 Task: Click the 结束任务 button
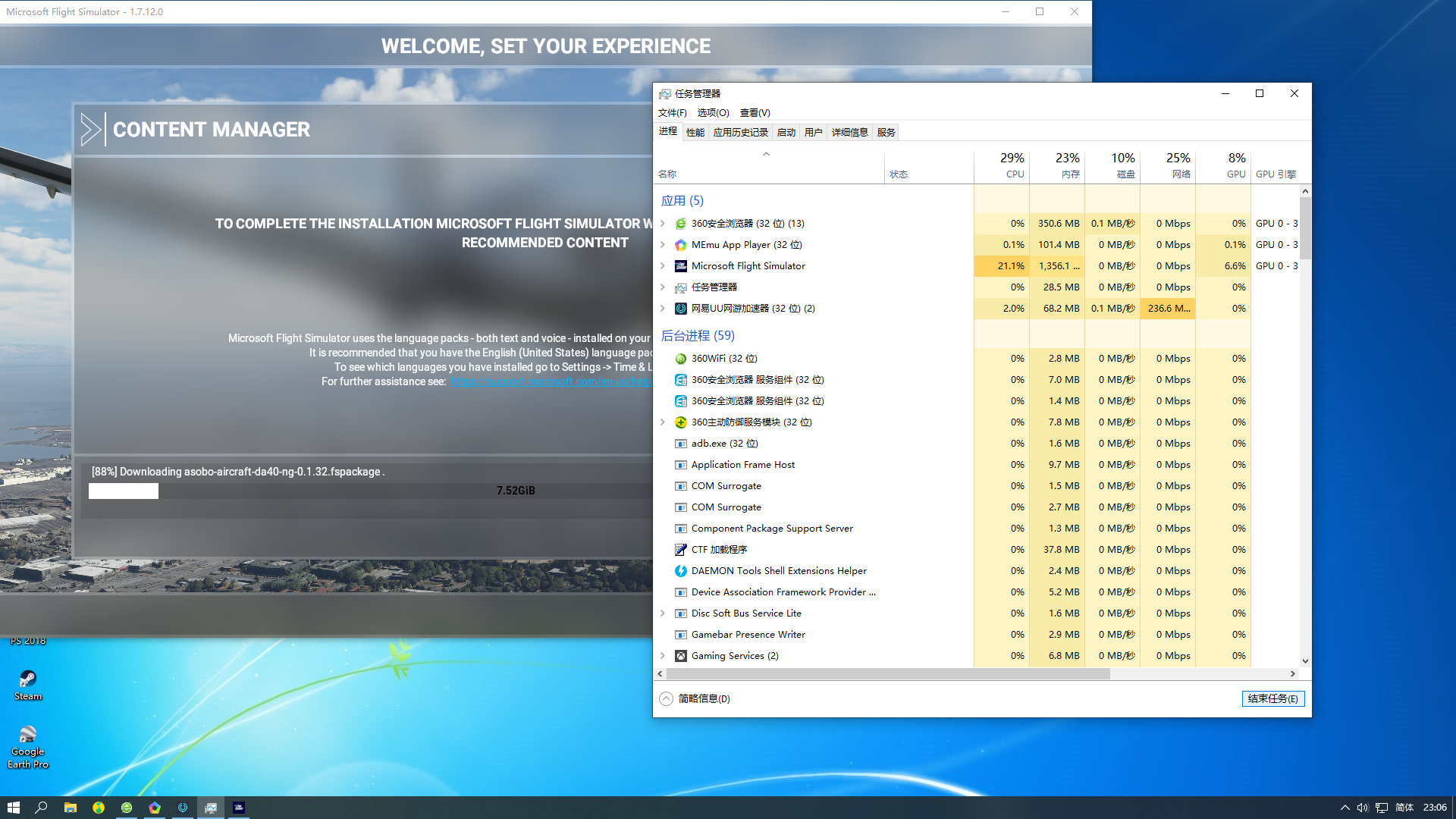[1272, 698]
